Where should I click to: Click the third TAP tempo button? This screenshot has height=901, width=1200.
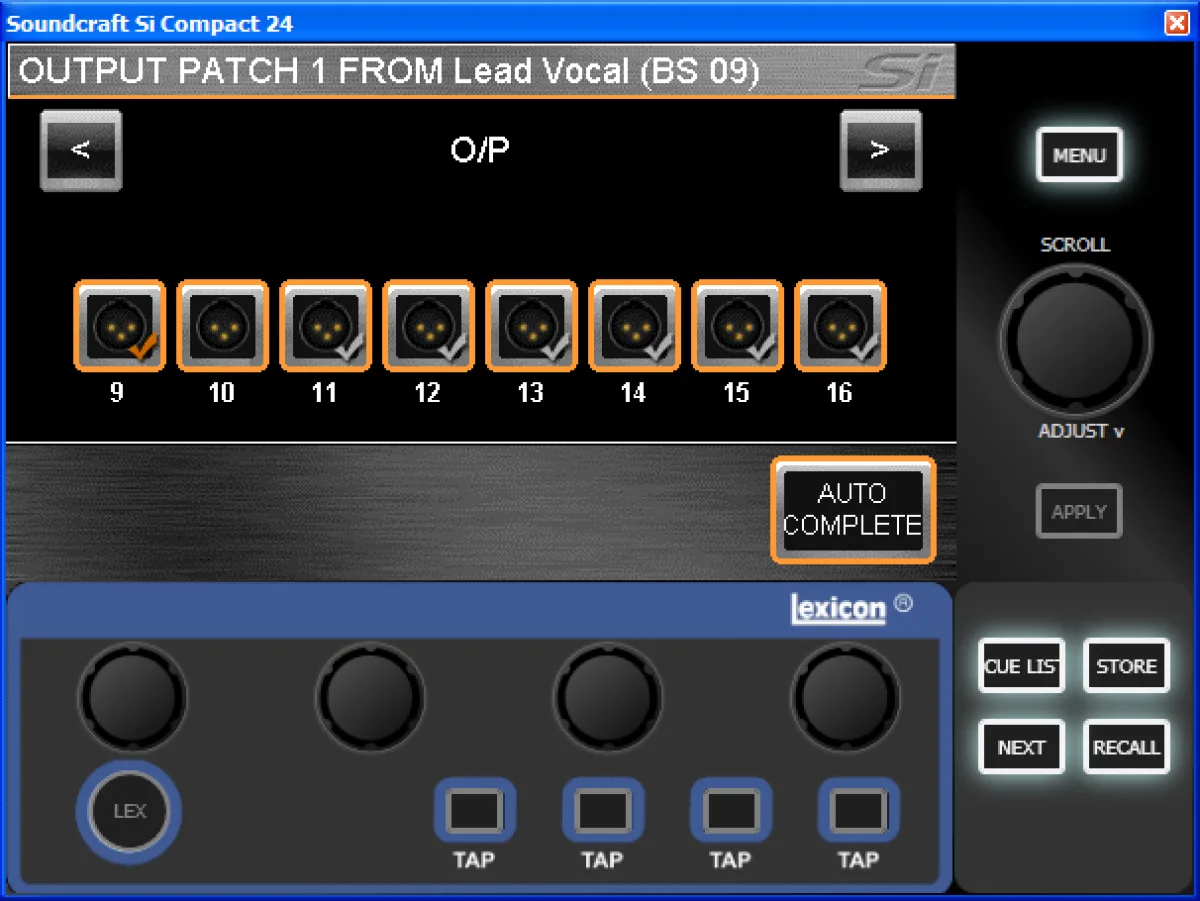[731, 811]
